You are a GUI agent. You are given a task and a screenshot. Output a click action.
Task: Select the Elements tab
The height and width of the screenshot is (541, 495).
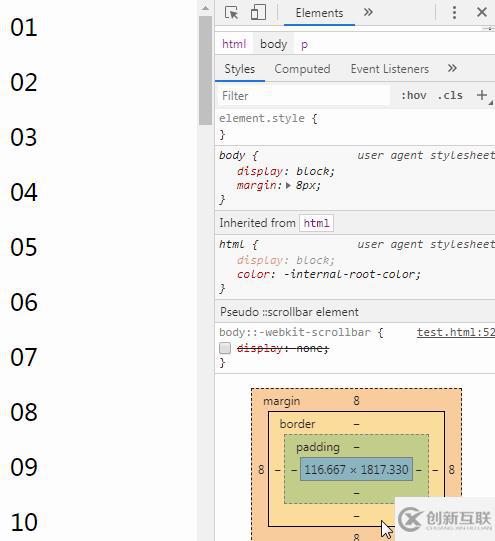[319, 13]
